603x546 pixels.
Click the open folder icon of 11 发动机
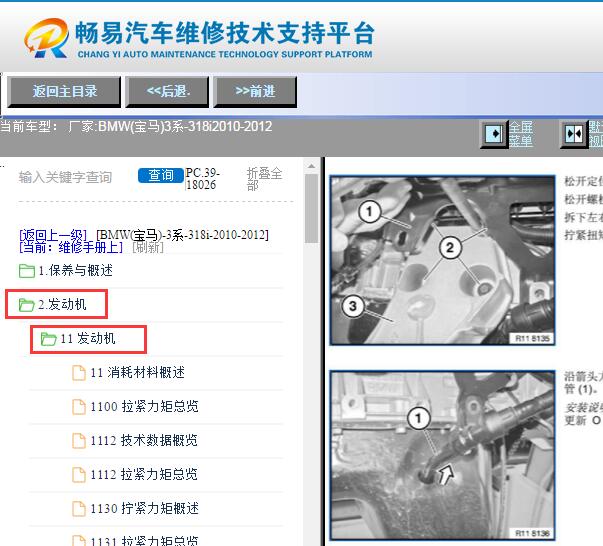(x=48, y=339)
